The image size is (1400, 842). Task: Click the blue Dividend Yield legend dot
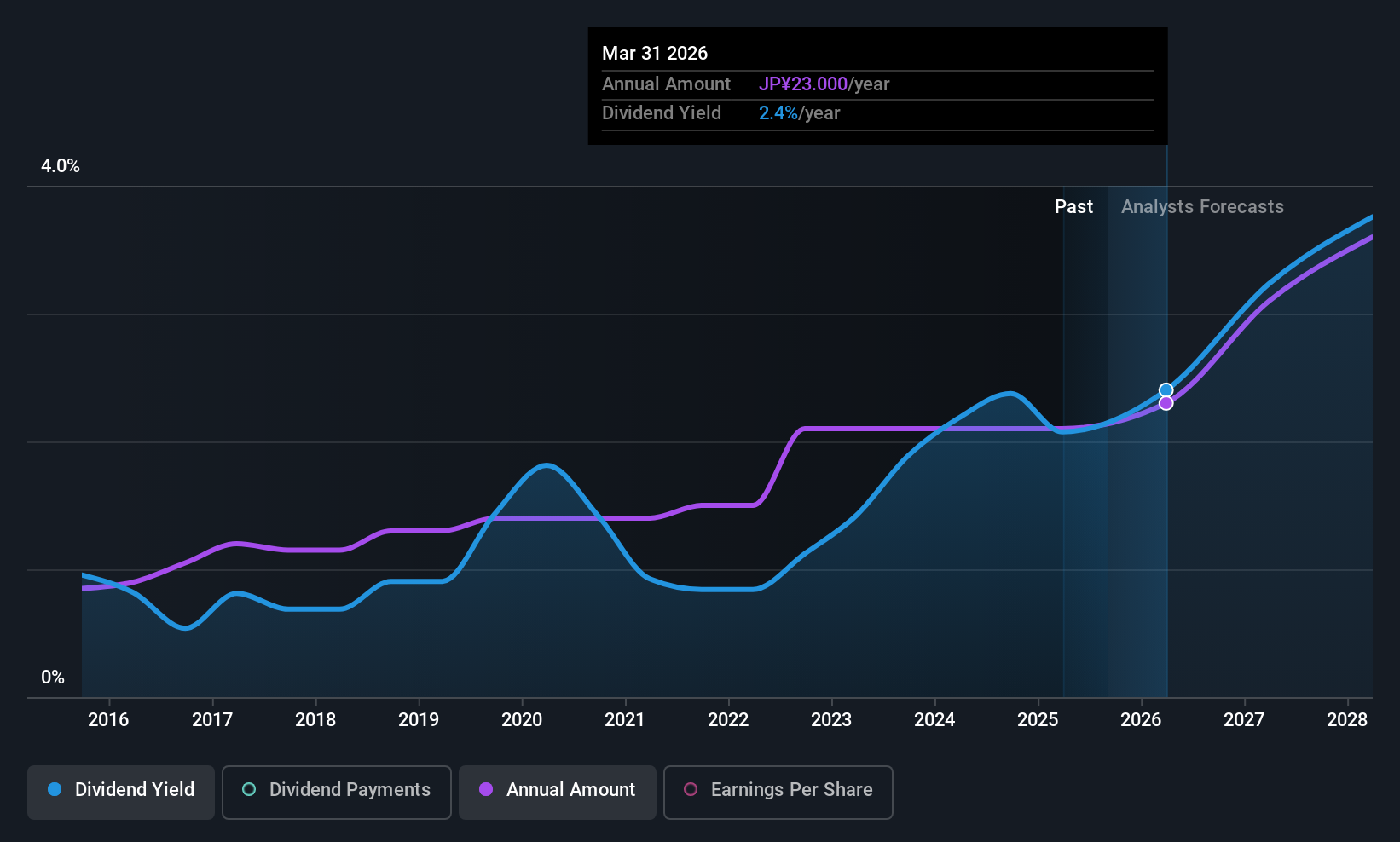(x=55, y=789)
